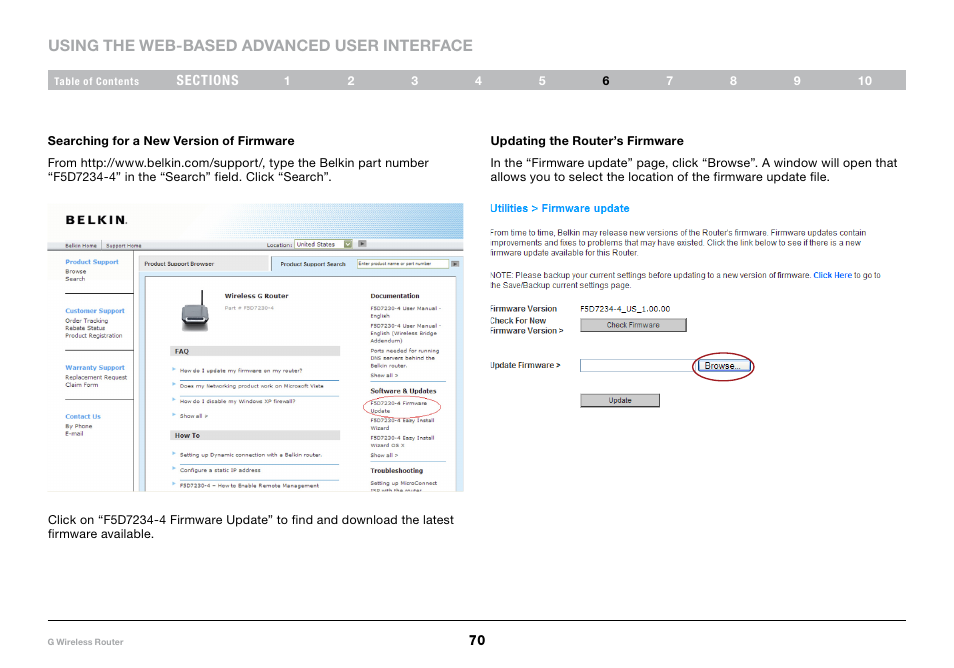Click the Browse... button
Screen dimensions: 954x668
pos(723,366)
